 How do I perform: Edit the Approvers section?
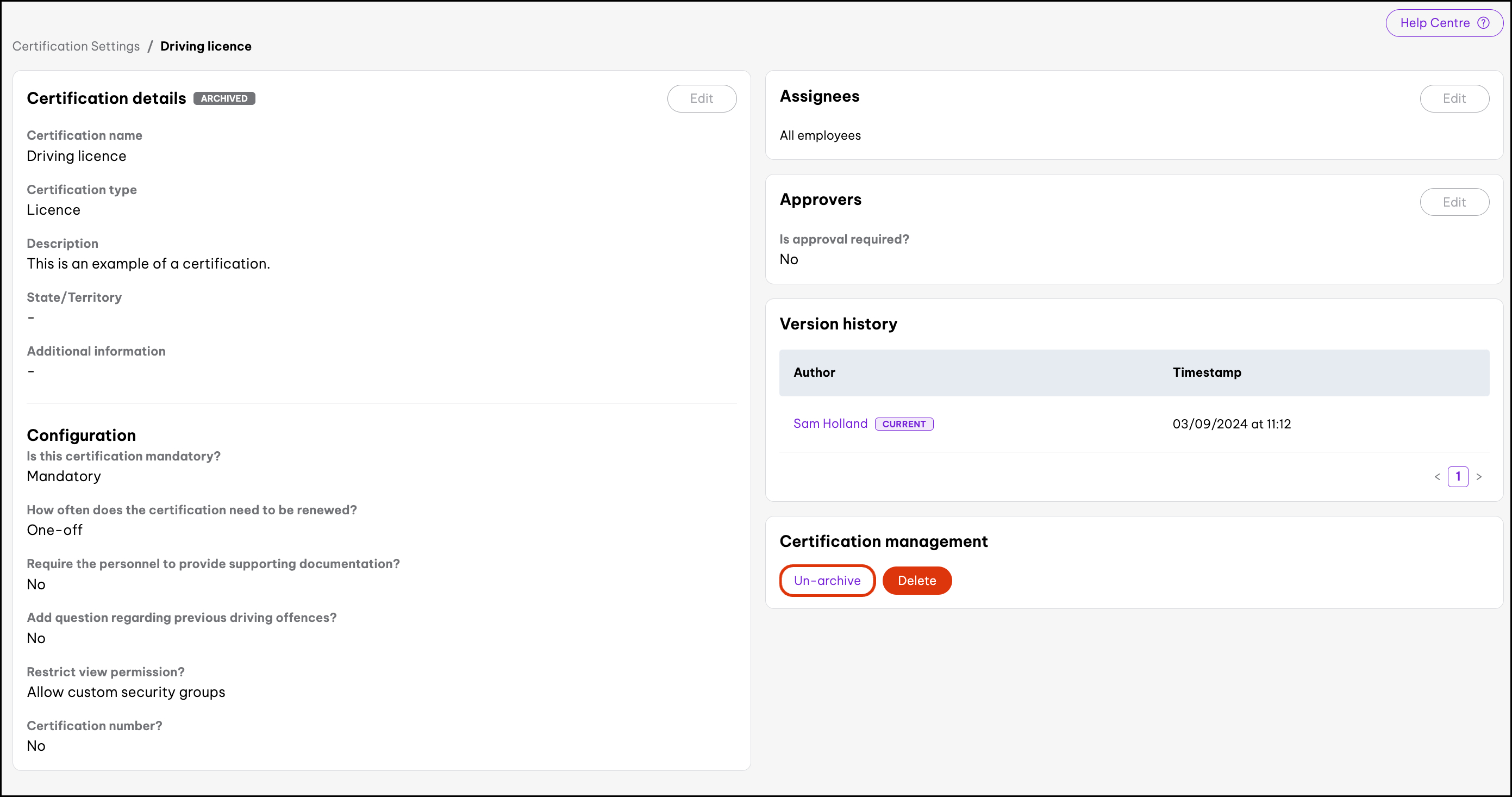(1453, 202)
